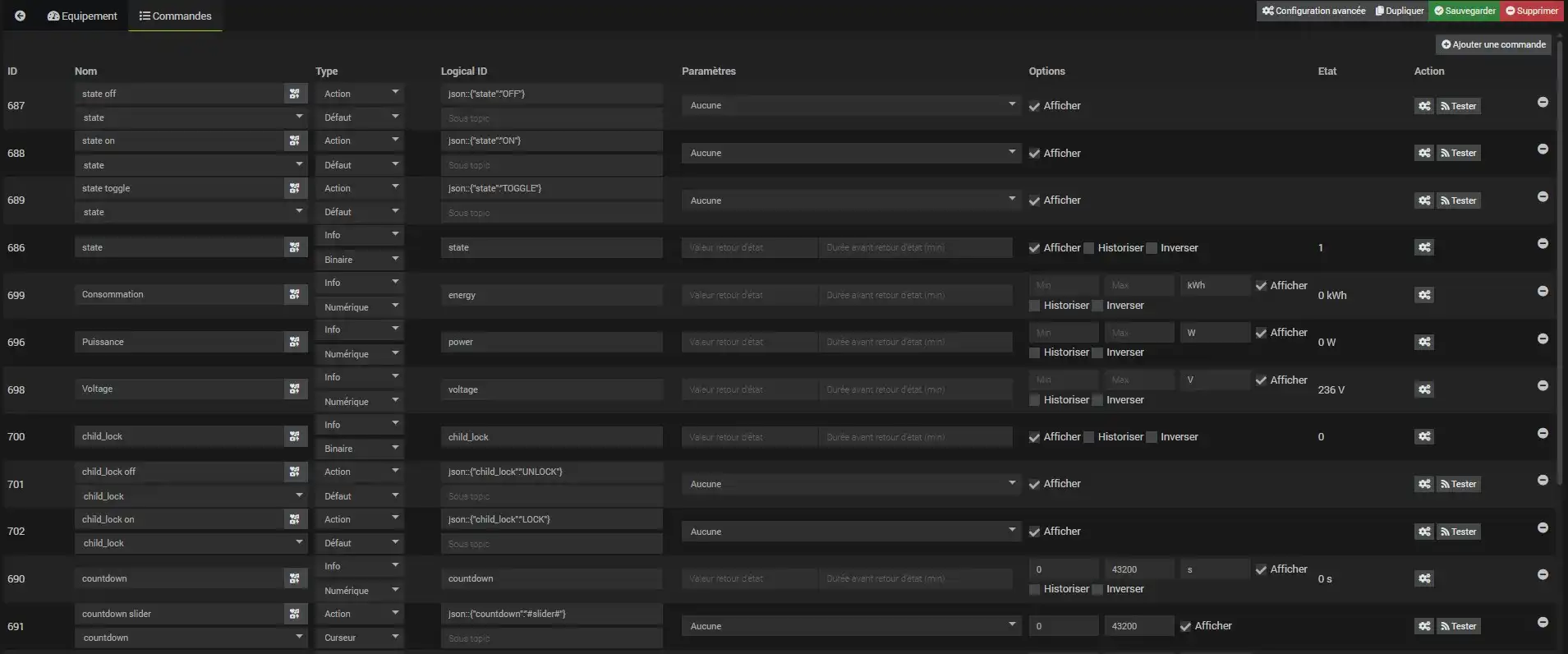Open the Paramètres 'Aucune' dropdown for 'state on'

click(x=851, y=154)
